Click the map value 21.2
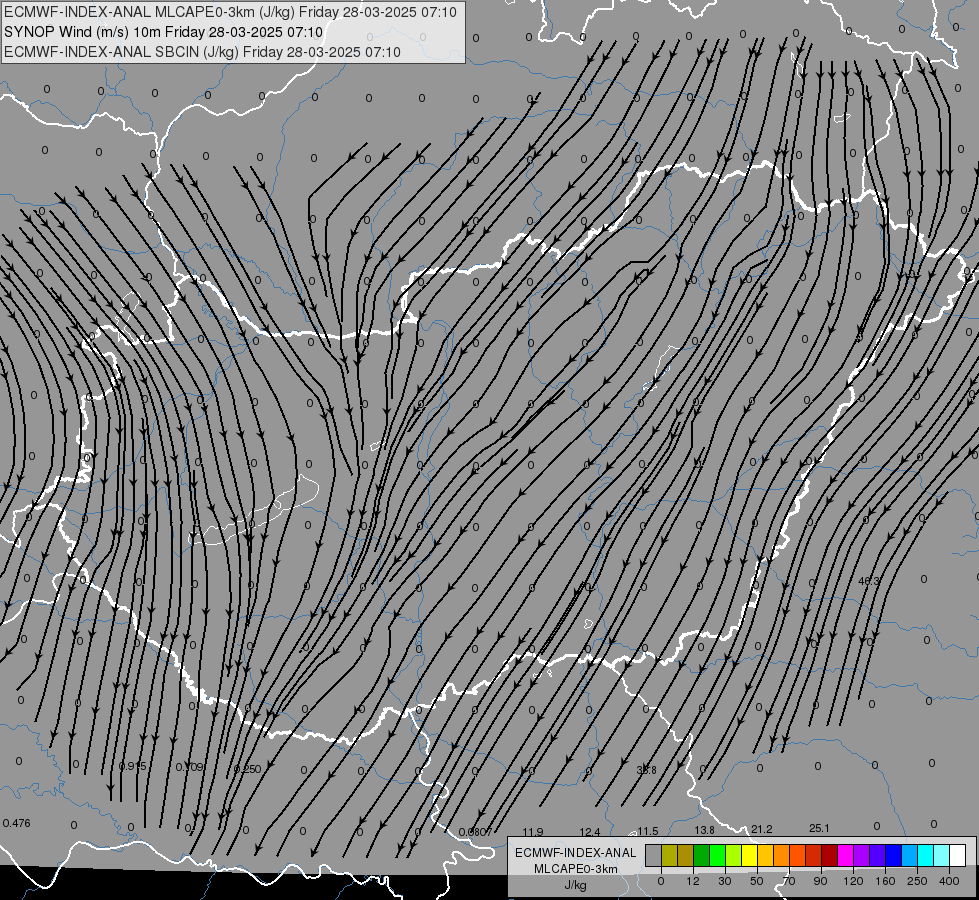Screen dimensions: 979x900 [762, 829]
